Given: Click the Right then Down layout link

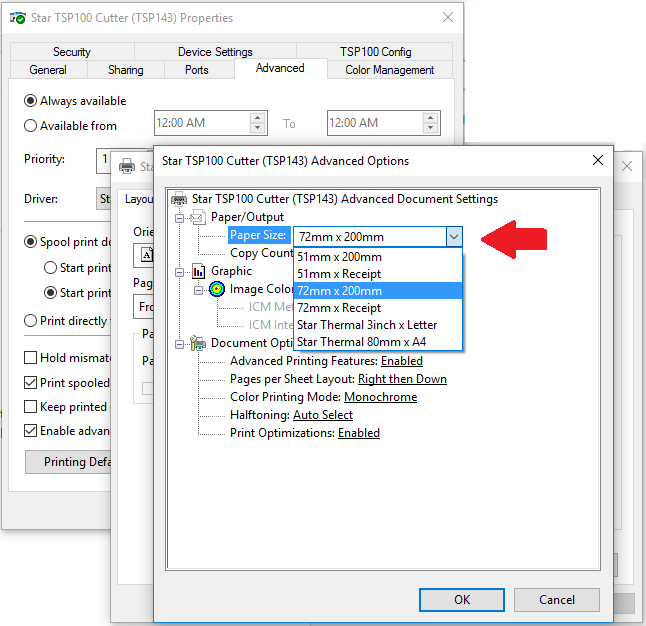Looking at the screenshot, I should pos(402,379).
